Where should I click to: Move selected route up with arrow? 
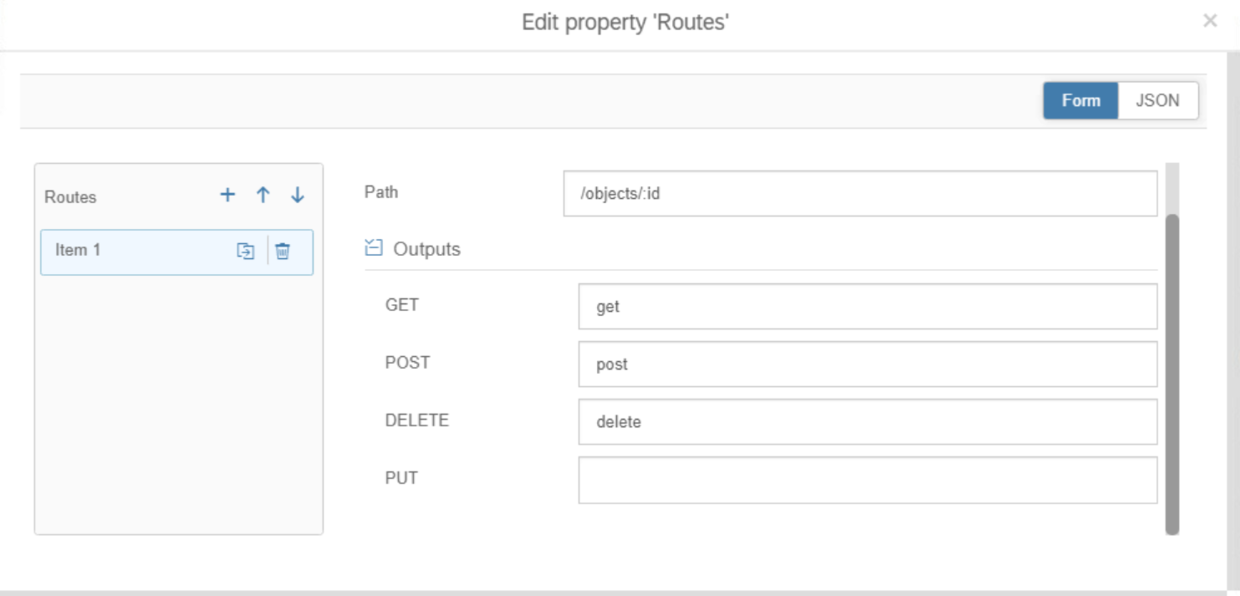click(263, 195)
